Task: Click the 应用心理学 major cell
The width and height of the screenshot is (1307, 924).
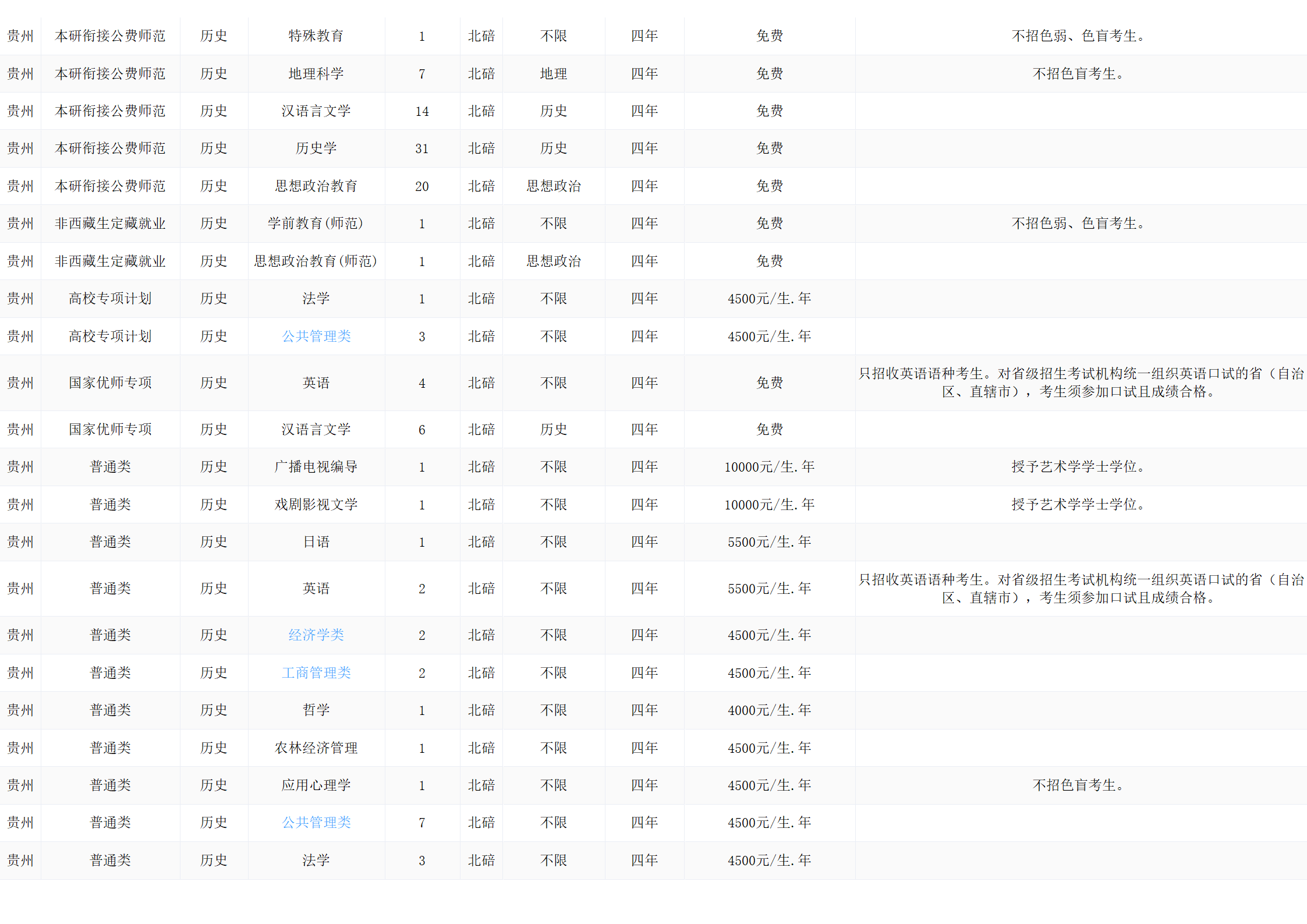Action: [x=316, y=785]
